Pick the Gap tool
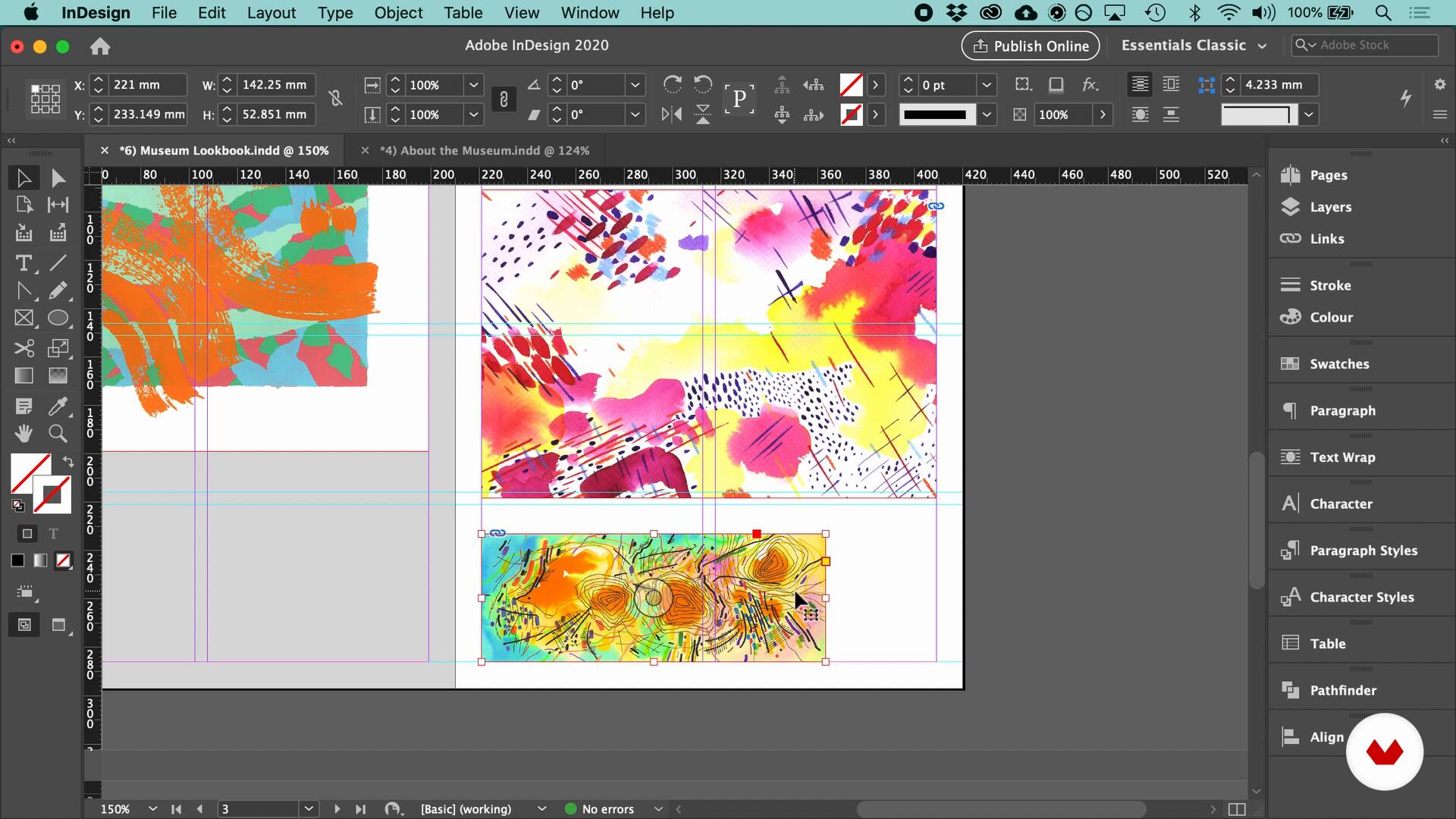This screenshot has width=1456, height=819. point(58,205)
